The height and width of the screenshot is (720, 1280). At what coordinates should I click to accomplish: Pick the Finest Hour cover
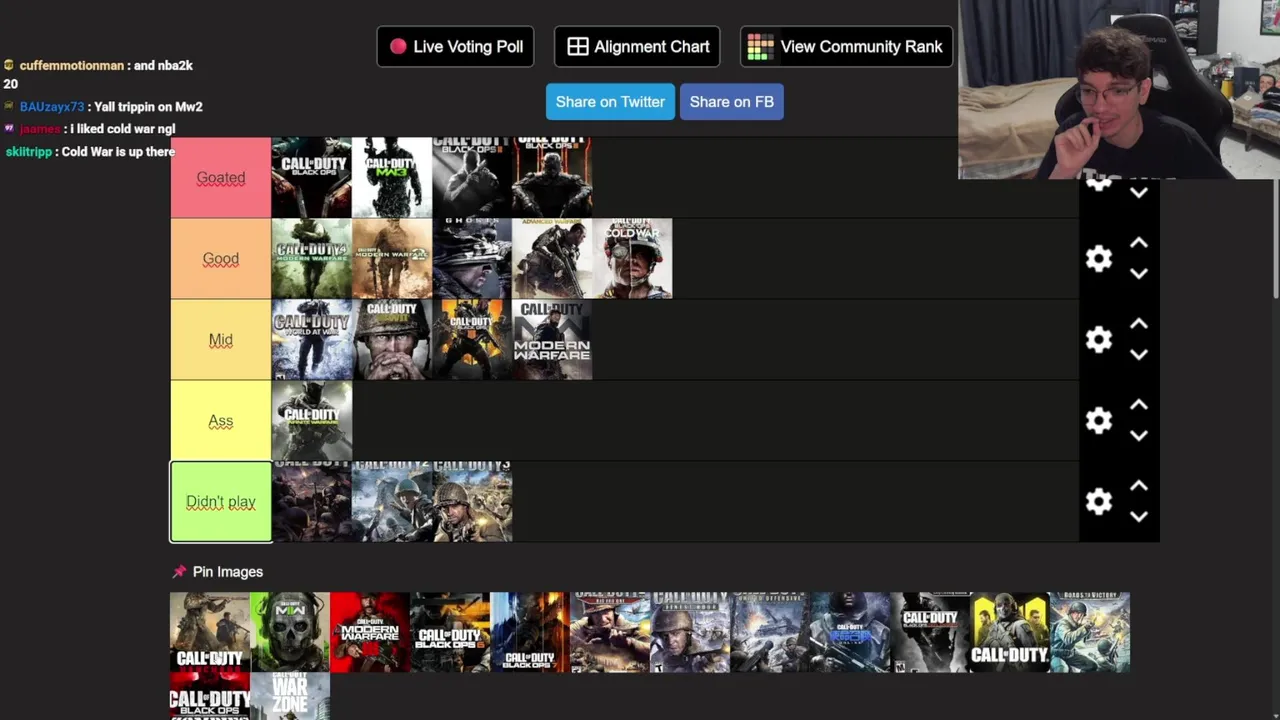pyautogui.click(x=690, y=632)
